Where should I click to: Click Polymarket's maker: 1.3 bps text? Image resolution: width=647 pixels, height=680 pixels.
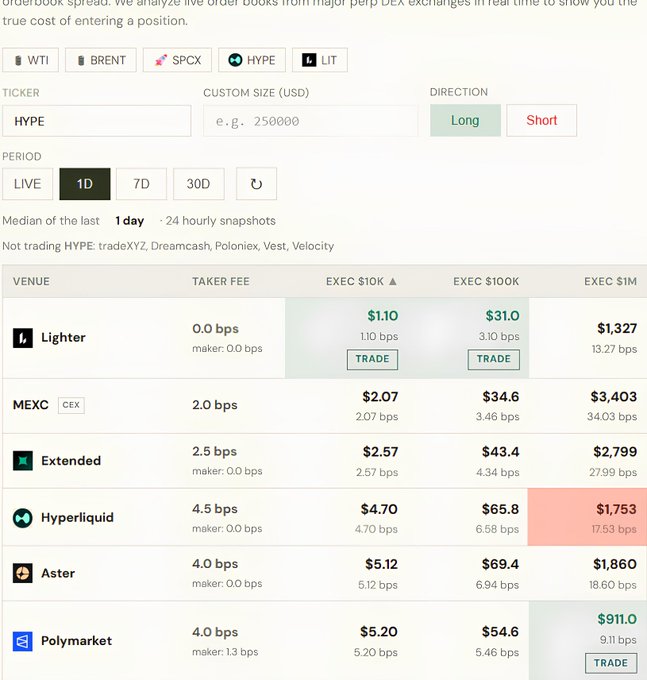point(225,652)
